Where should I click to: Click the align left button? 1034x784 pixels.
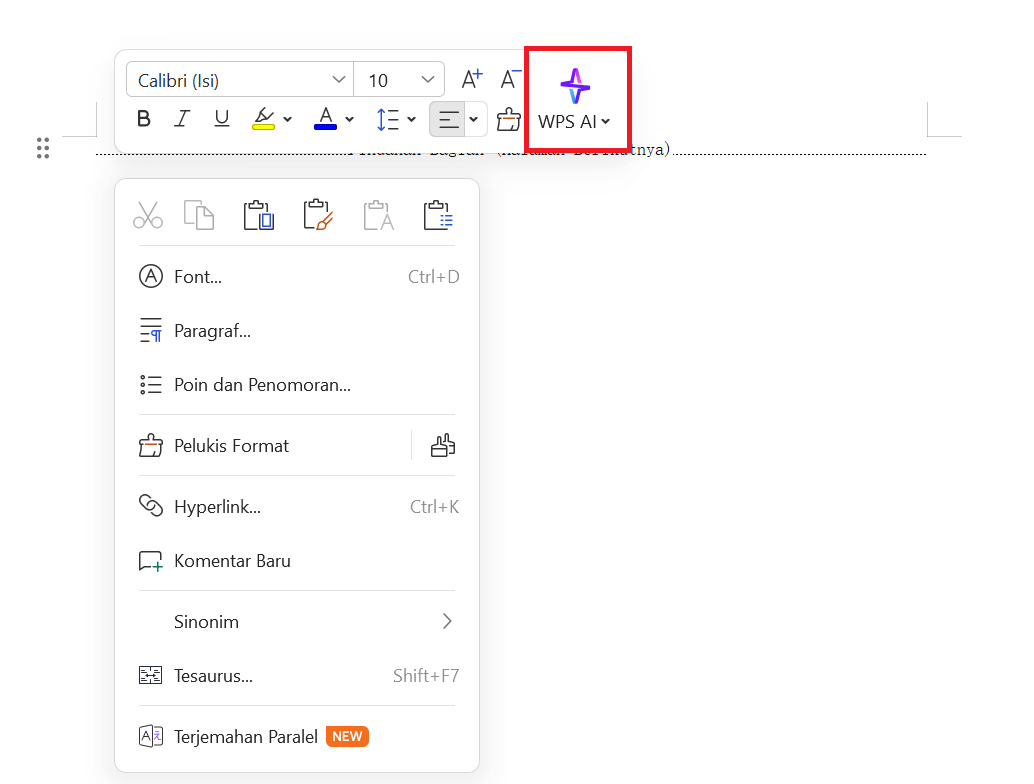tap(448, 119)
